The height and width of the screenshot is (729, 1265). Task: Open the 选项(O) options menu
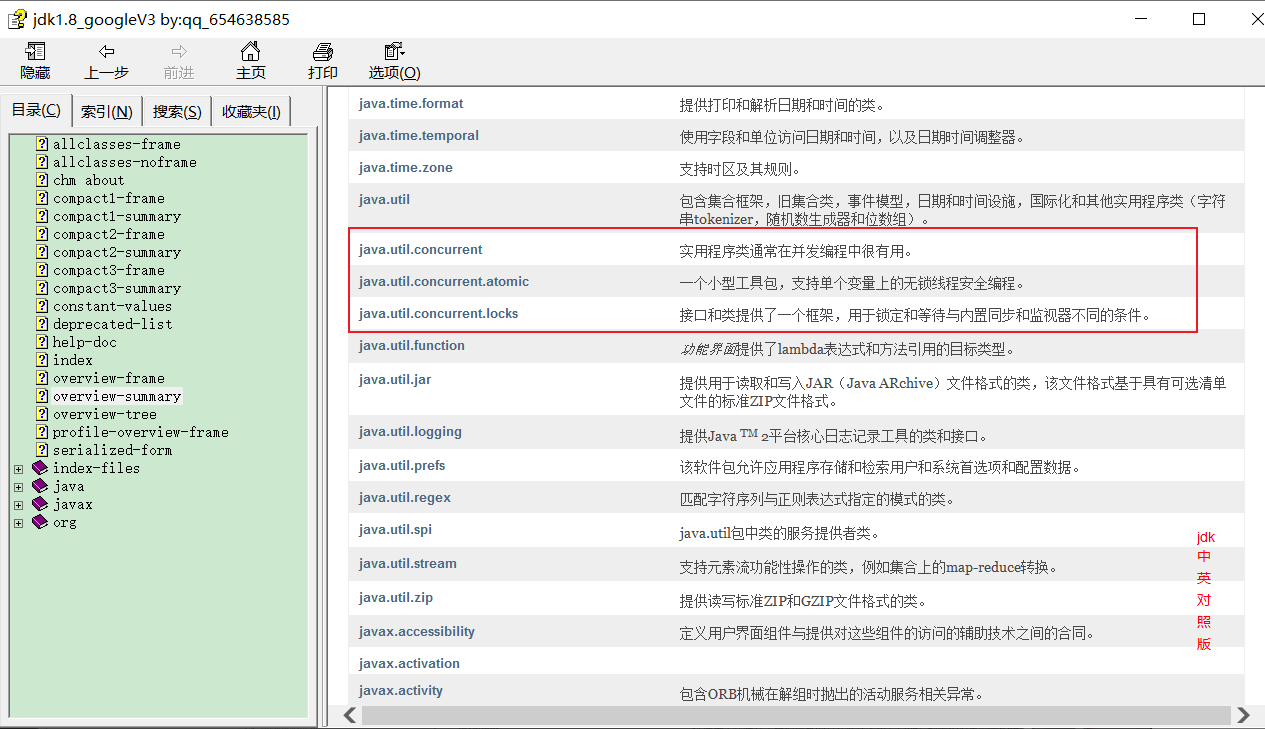[394, 61]
